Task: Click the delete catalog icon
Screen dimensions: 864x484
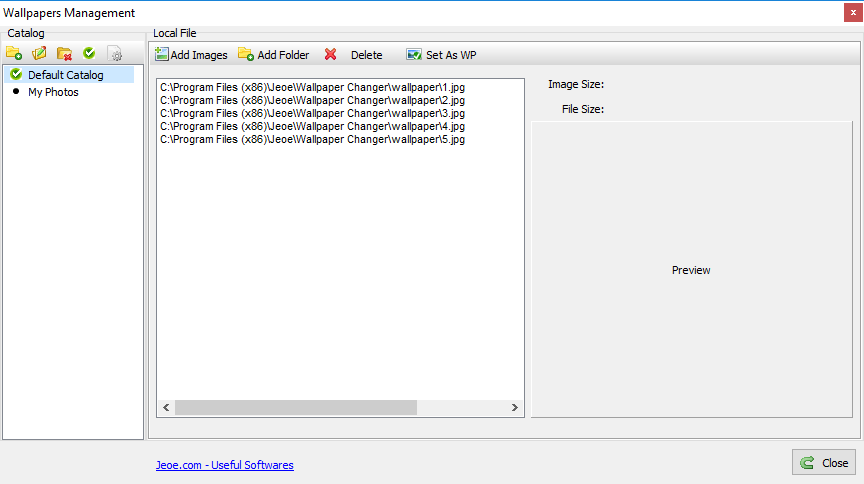Action: pyautogui.click(x=64, y=53)
